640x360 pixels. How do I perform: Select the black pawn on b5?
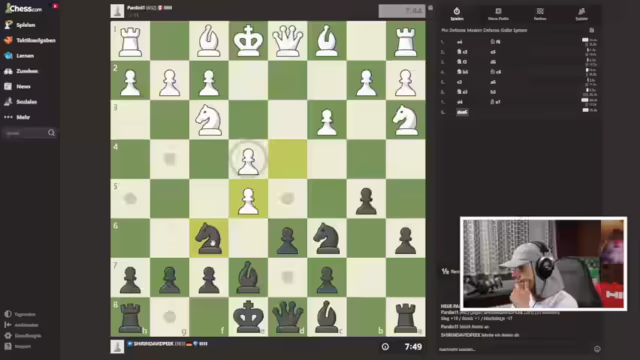point(366,199)
